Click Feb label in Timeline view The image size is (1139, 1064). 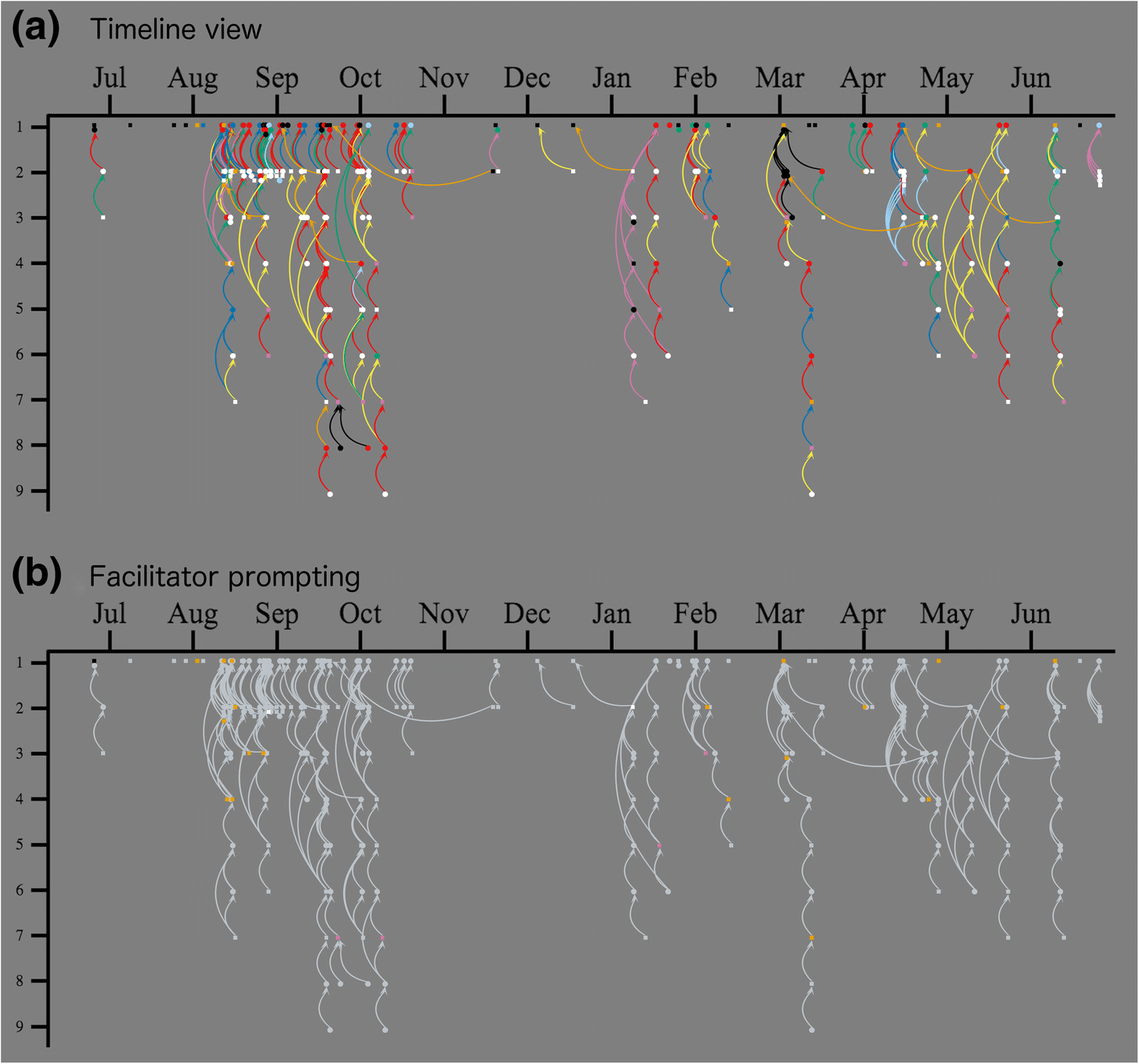tap(695, 78)
